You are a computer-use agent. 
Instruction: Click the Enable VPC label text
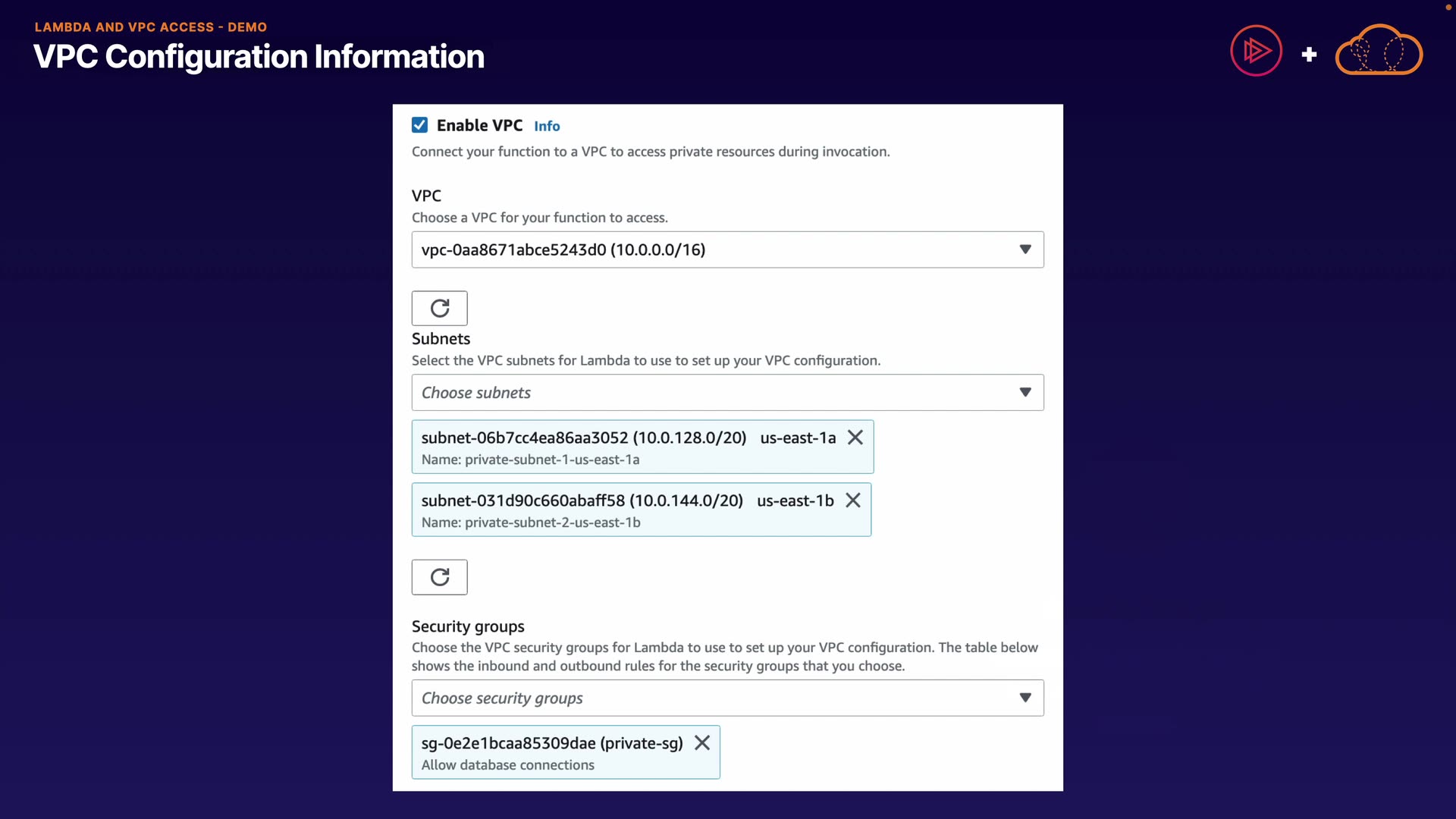click(x=479, y=125)
